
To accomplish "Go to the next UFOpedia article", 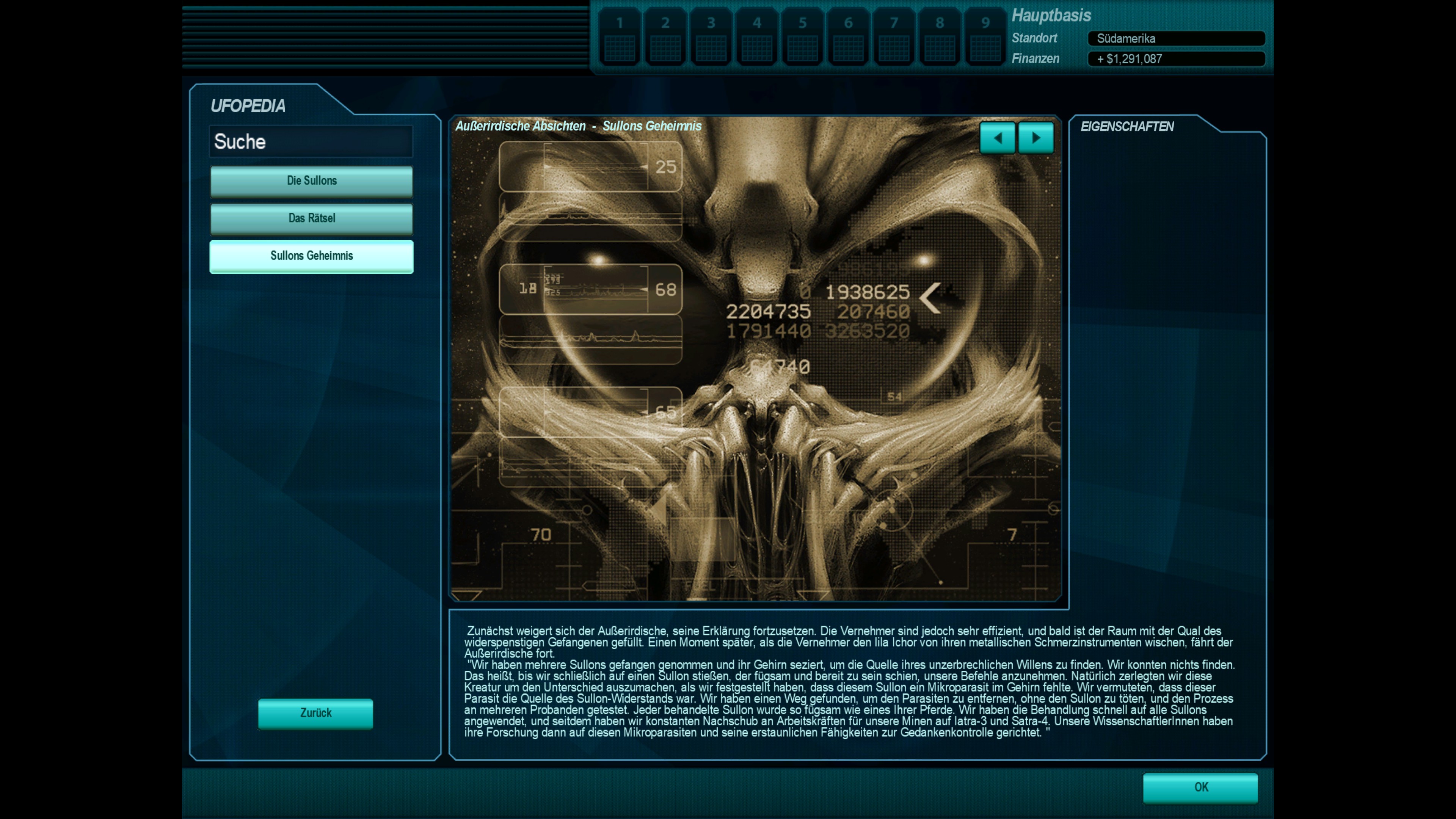I will pyautogui.click(x=1036, y=138).
